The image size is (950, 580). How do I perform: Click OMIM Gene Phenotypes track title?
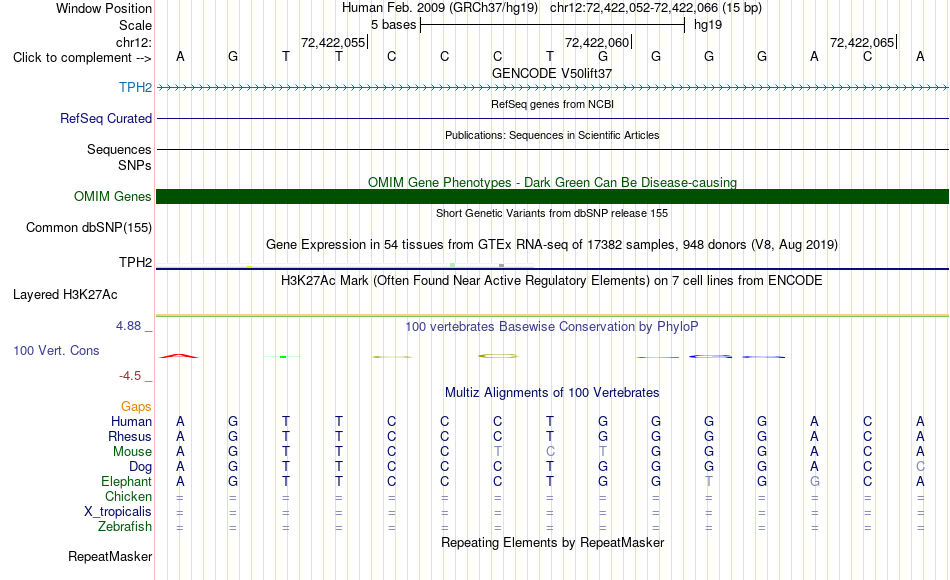(552, 182)
